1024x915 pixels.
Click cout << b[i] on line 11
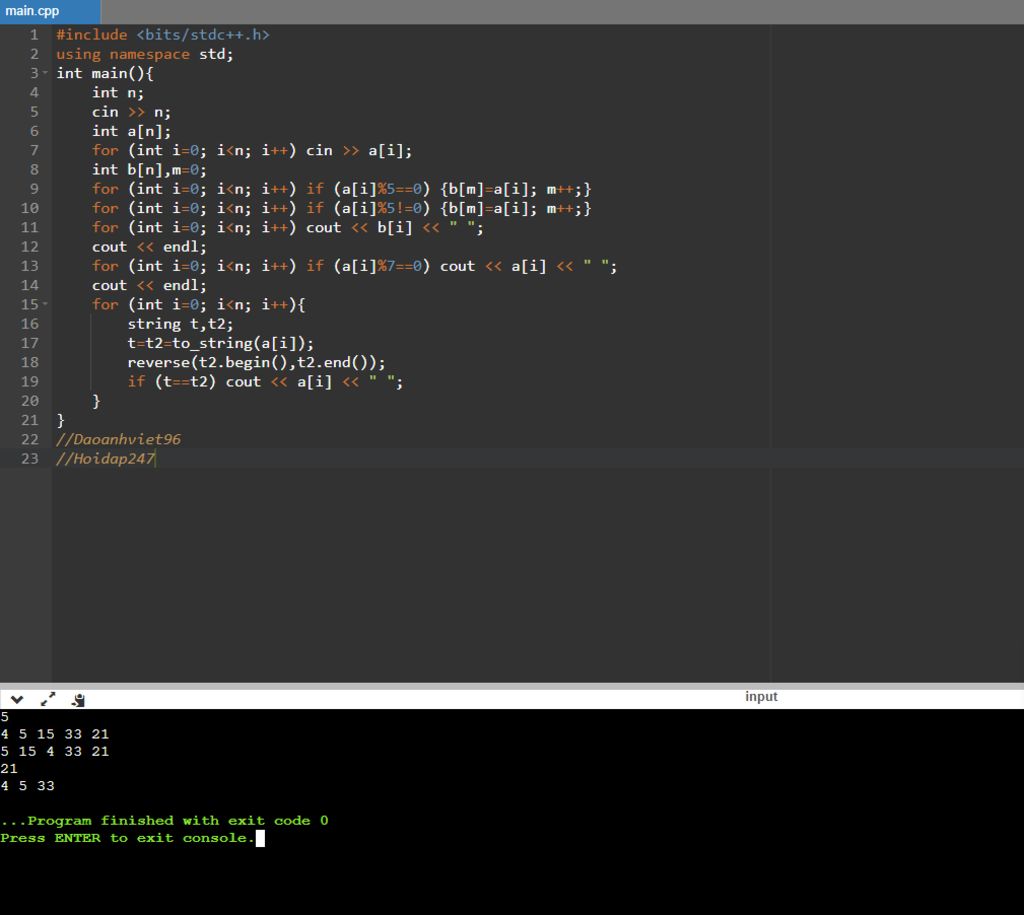[359, 227]
